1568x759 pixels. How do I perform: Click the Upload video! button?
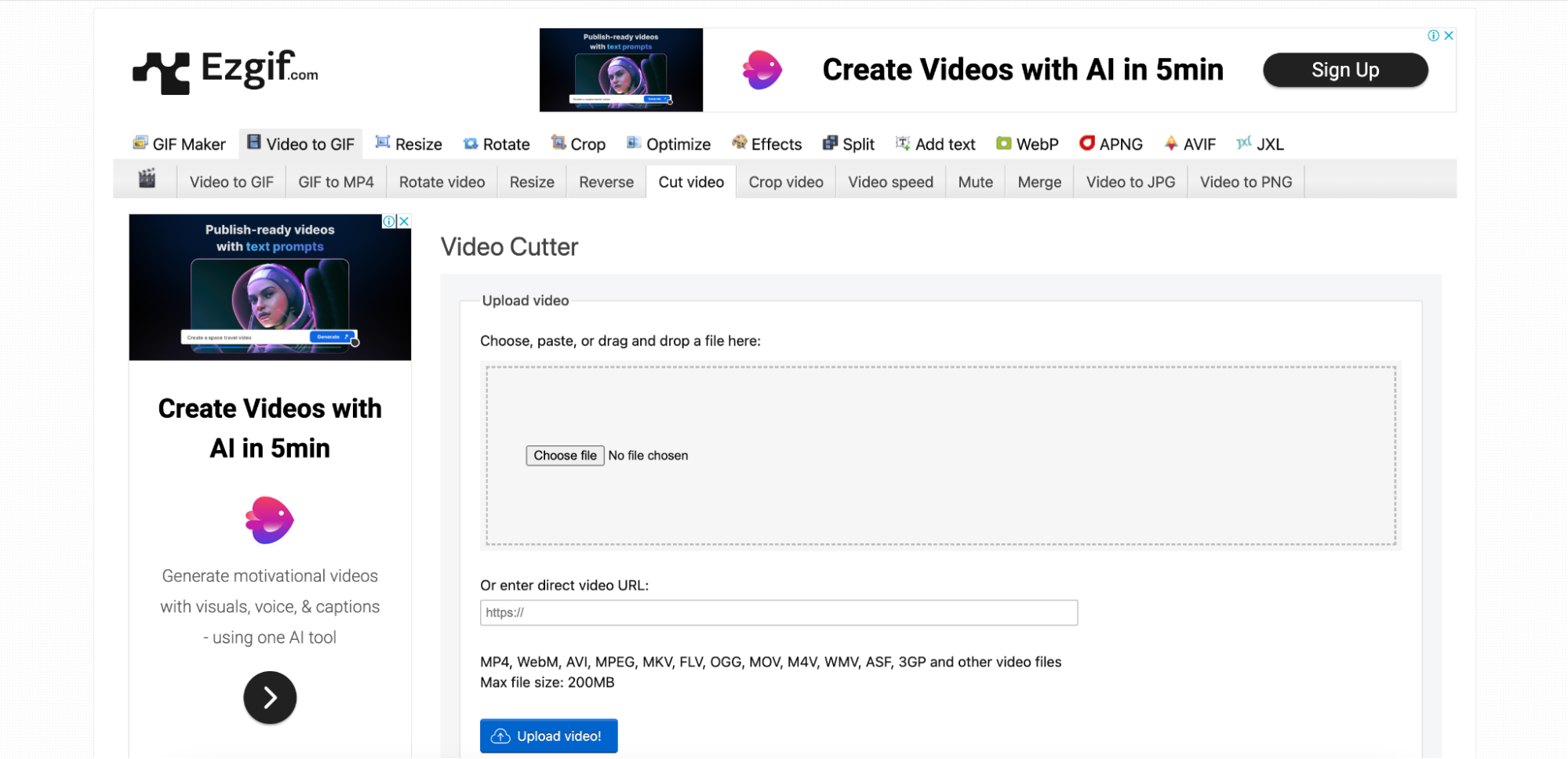click(548, 735)
